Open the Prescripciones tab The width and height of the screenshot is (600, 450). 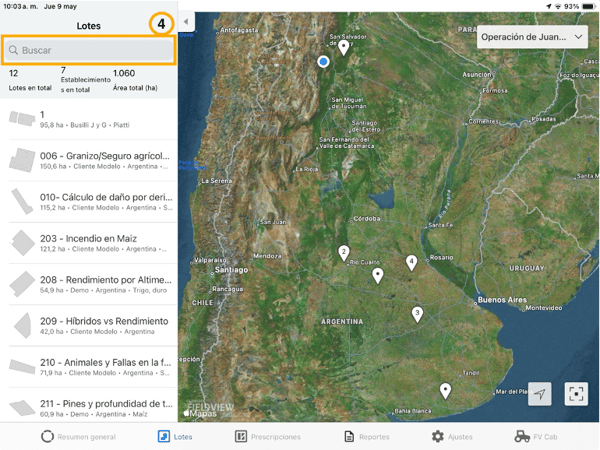pyautogui.click(x=267, y=437)
